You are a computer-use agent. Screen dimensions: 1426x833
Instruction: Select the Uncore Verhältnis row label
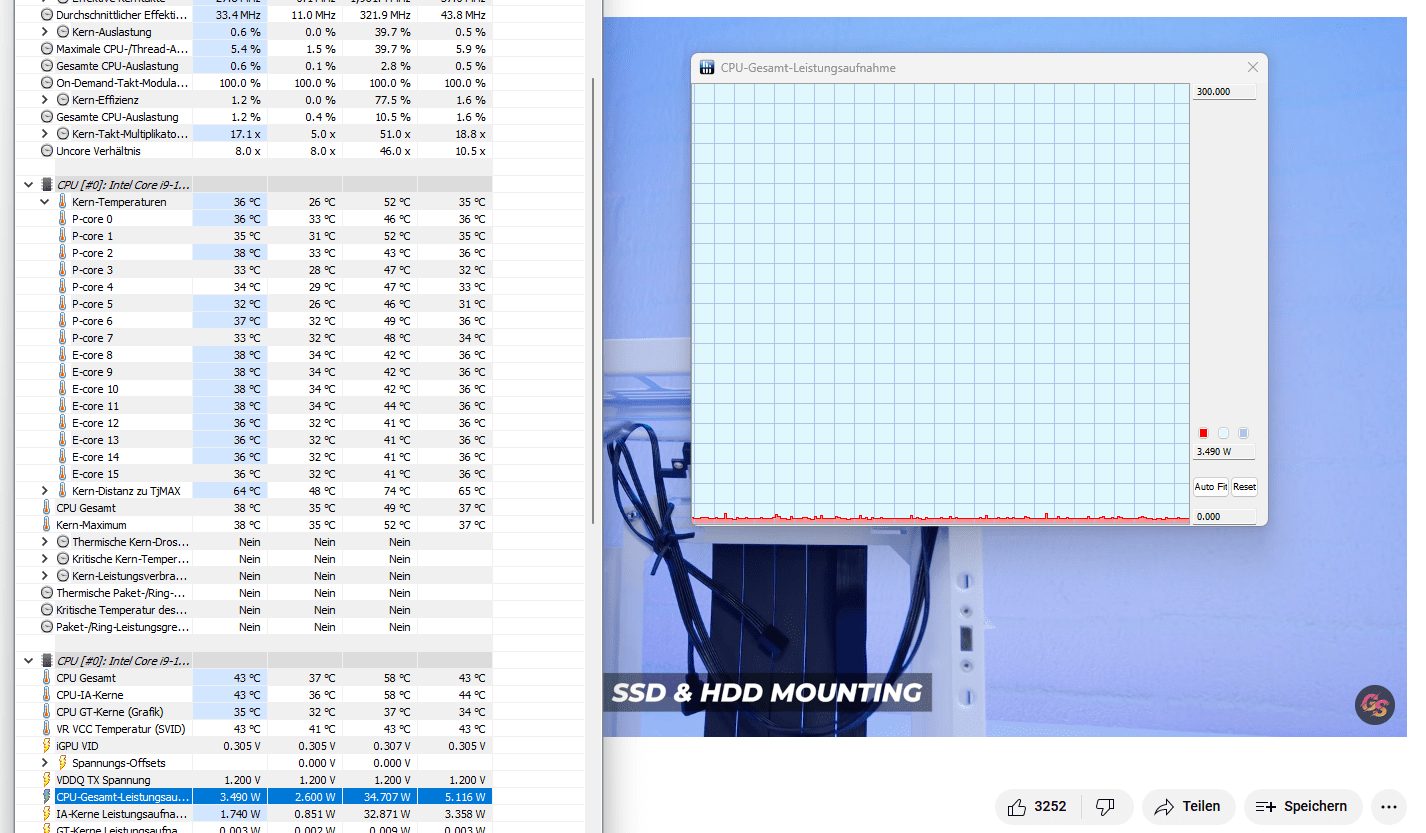tap(98, 151)
